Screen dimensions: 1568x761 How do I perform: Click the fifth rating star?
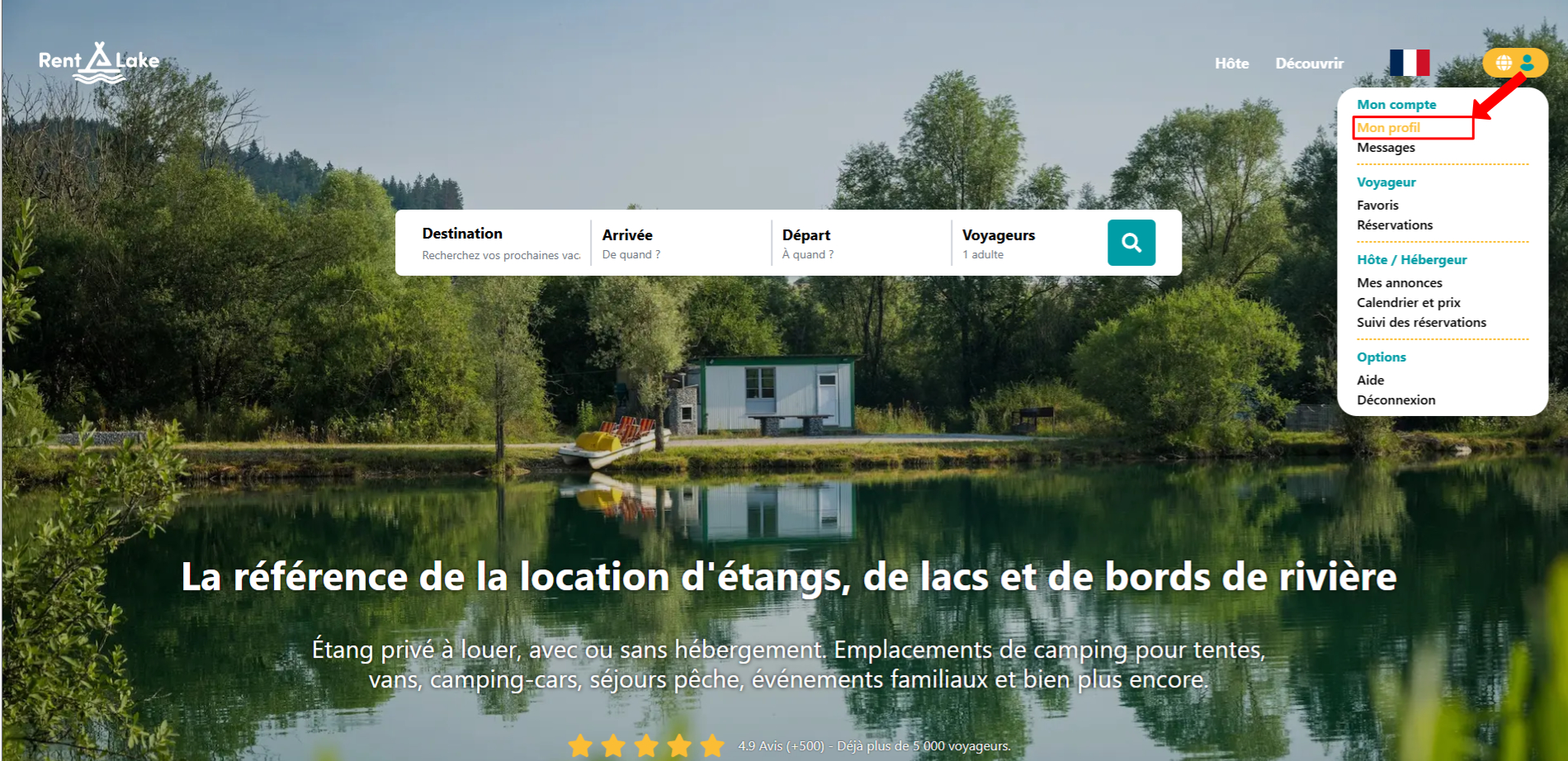[x=711, y=746]
